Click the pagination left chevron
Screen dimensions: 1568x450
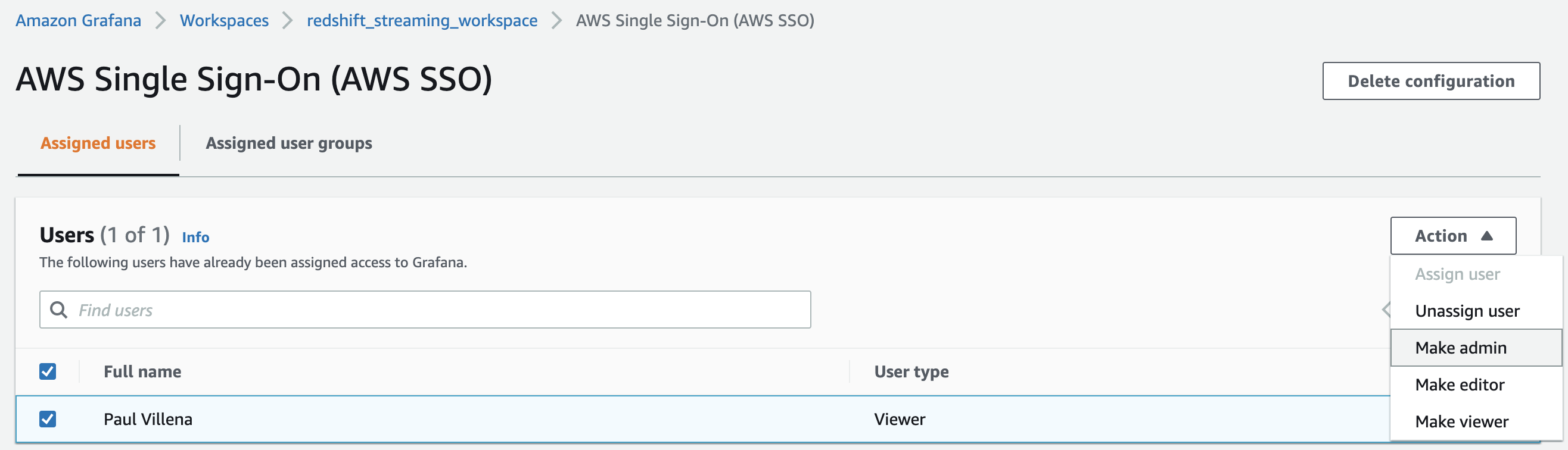tap(1385, 310)
